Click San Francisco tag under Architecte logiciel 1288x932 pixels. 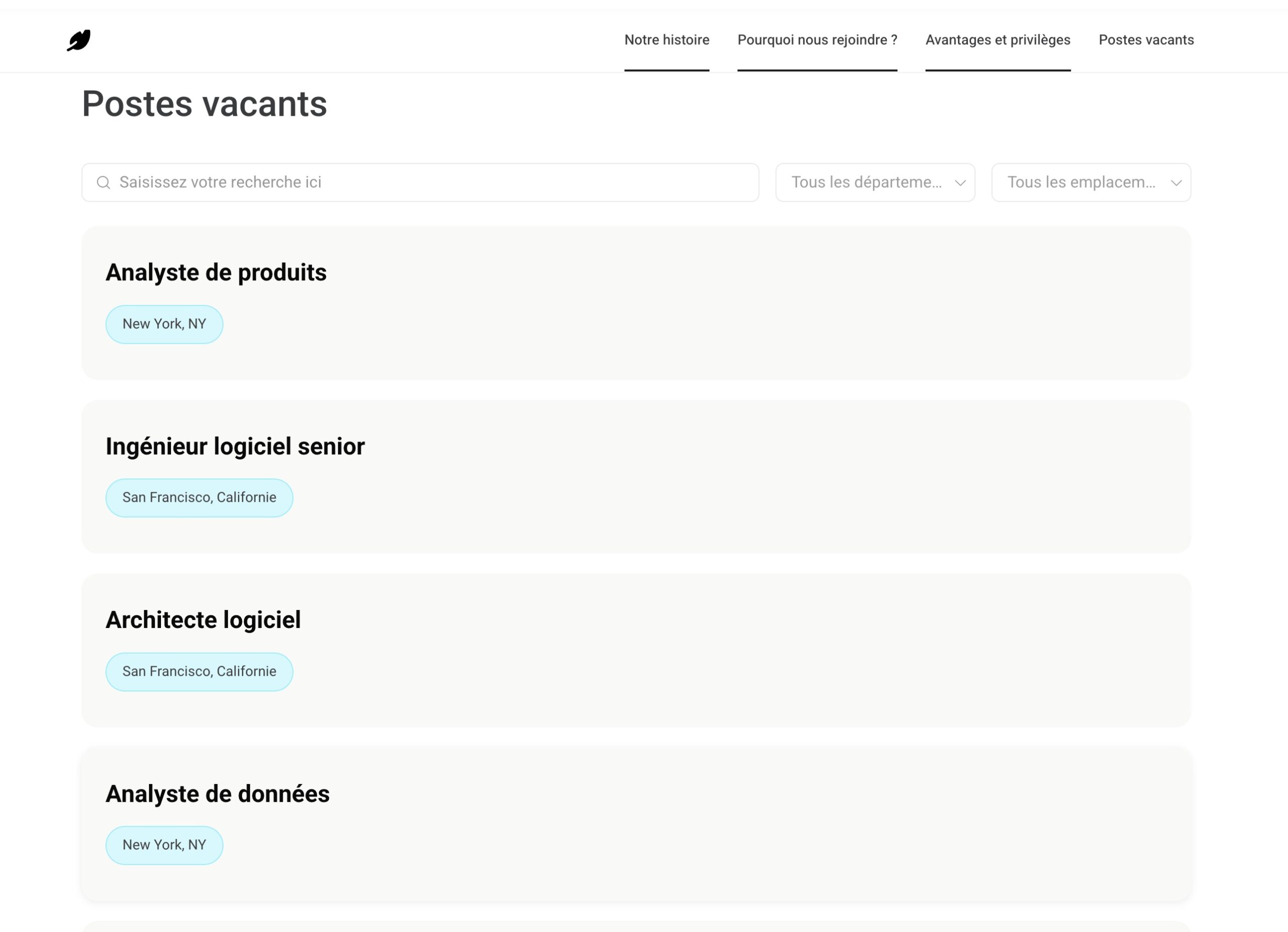(199, 671)
